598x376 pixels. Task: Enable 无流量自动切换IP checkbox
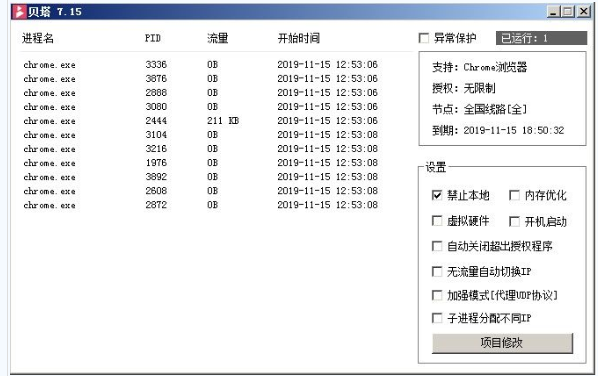[x=437, y=272]
